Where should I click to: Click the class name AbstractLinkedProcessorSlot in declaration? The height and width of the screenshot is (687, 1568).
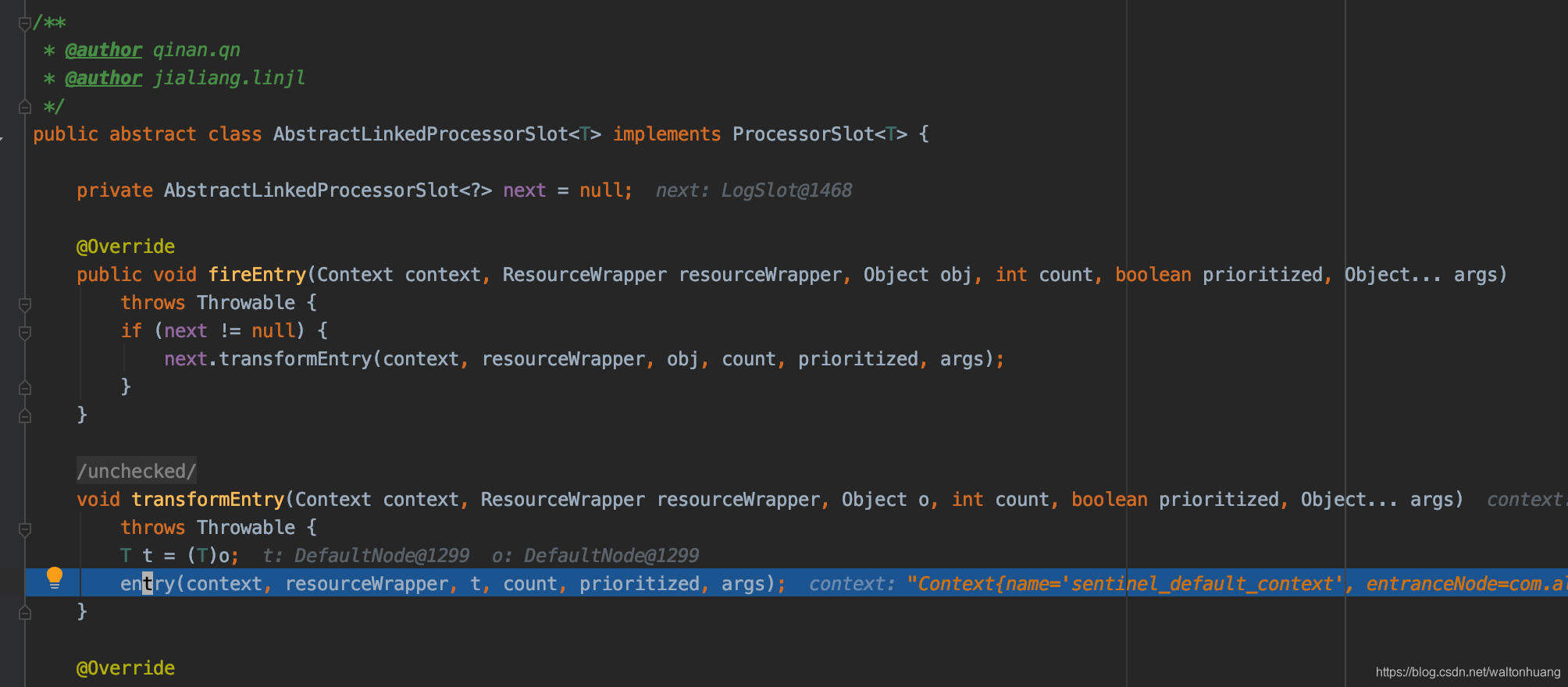(x=420, y=134)
